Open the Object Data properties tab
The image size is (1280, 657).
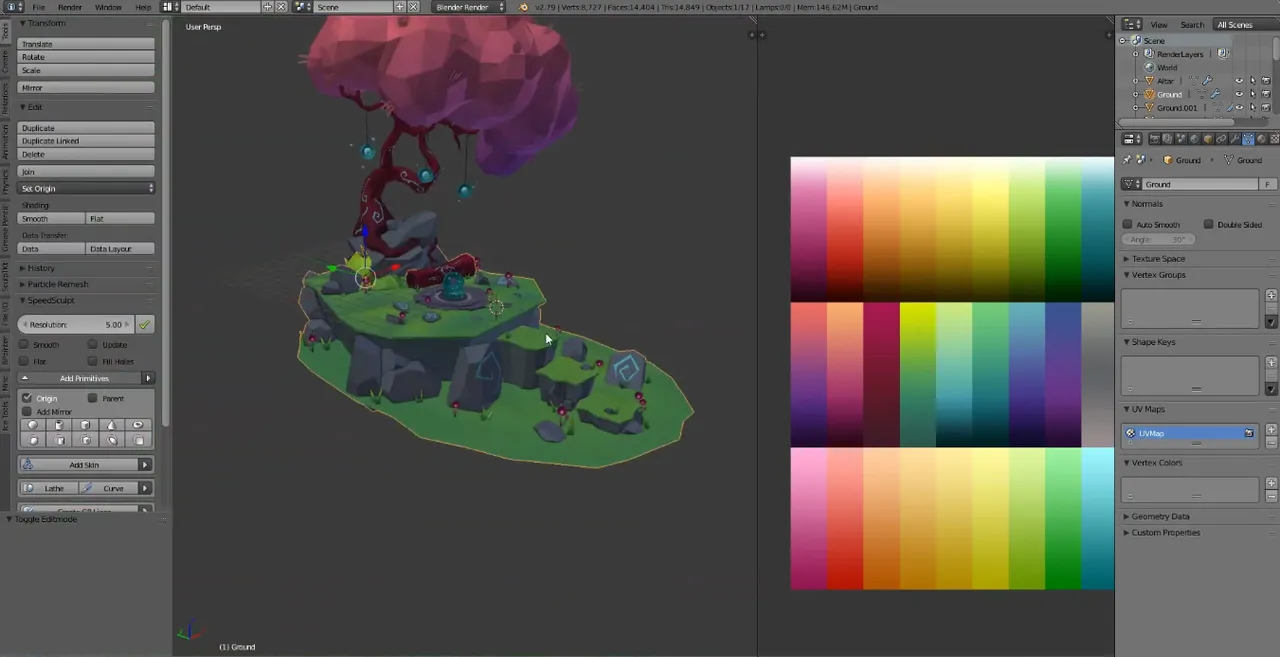(1248, 139)
